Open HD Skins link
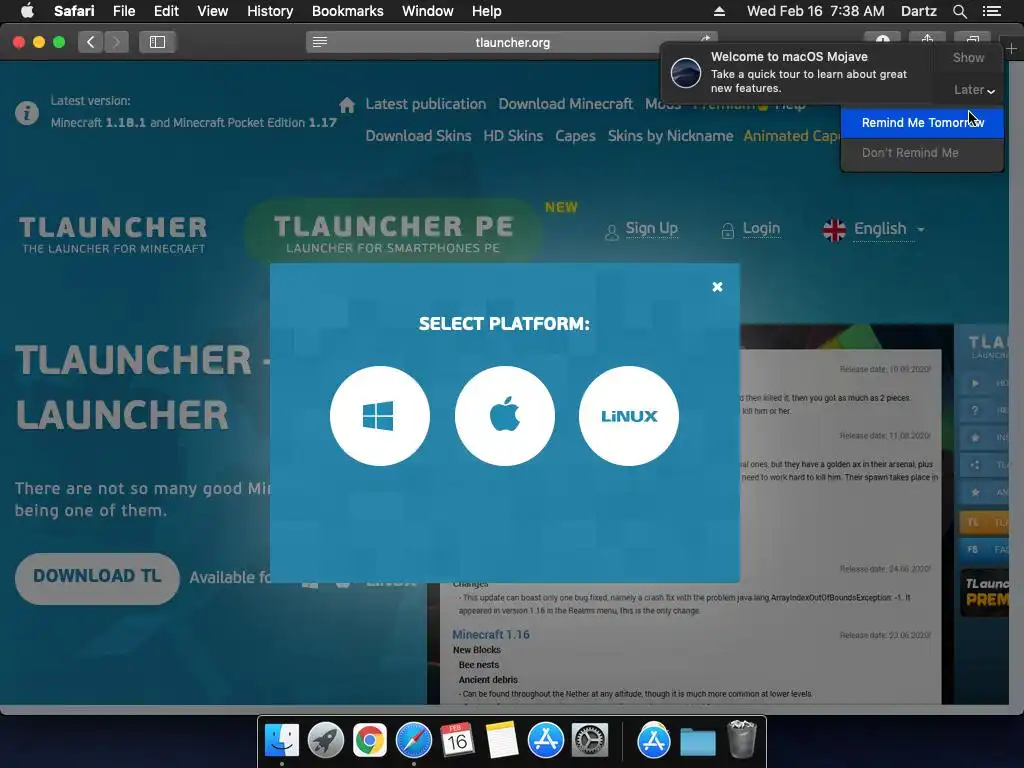The width and height of the screenshot is (1024, 768). coord(513,136)
